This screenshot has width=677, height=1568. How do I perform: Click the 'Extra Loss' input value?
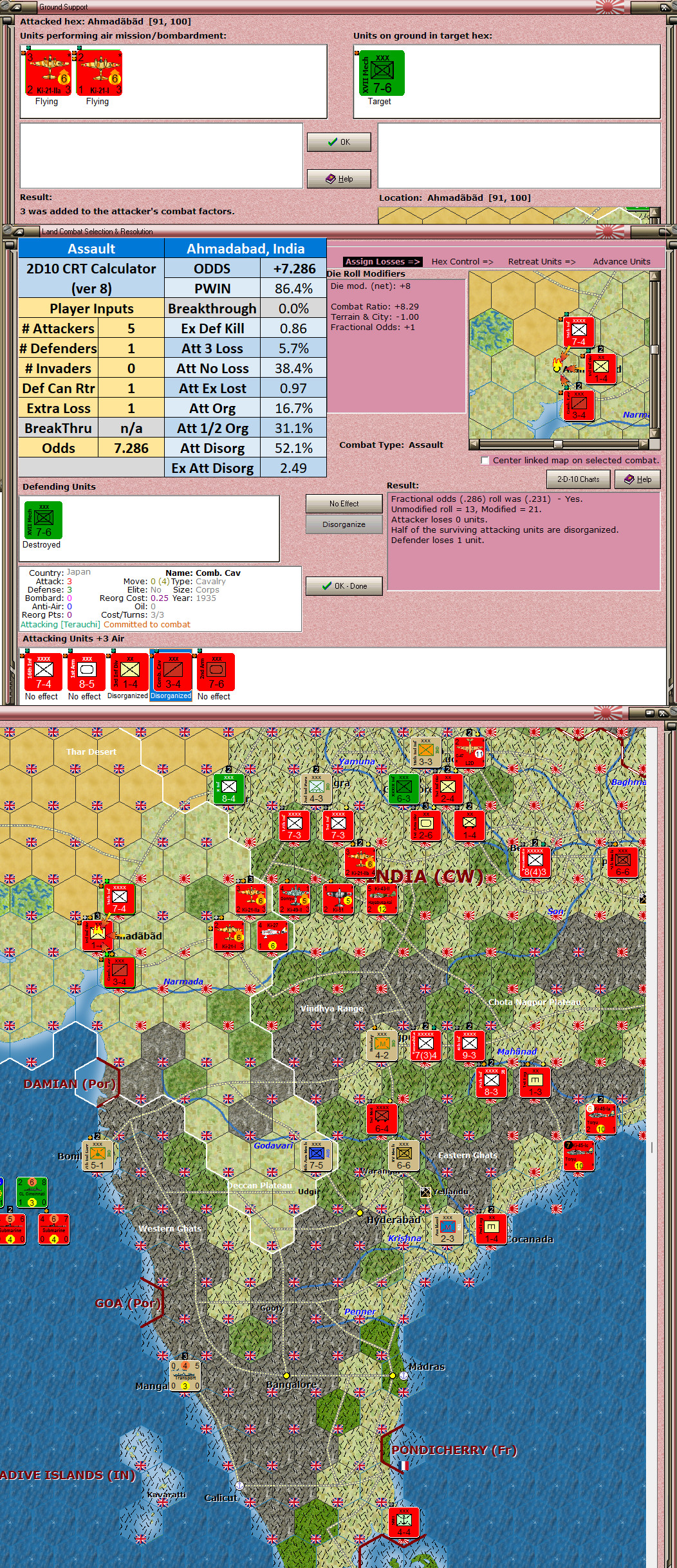131,409
